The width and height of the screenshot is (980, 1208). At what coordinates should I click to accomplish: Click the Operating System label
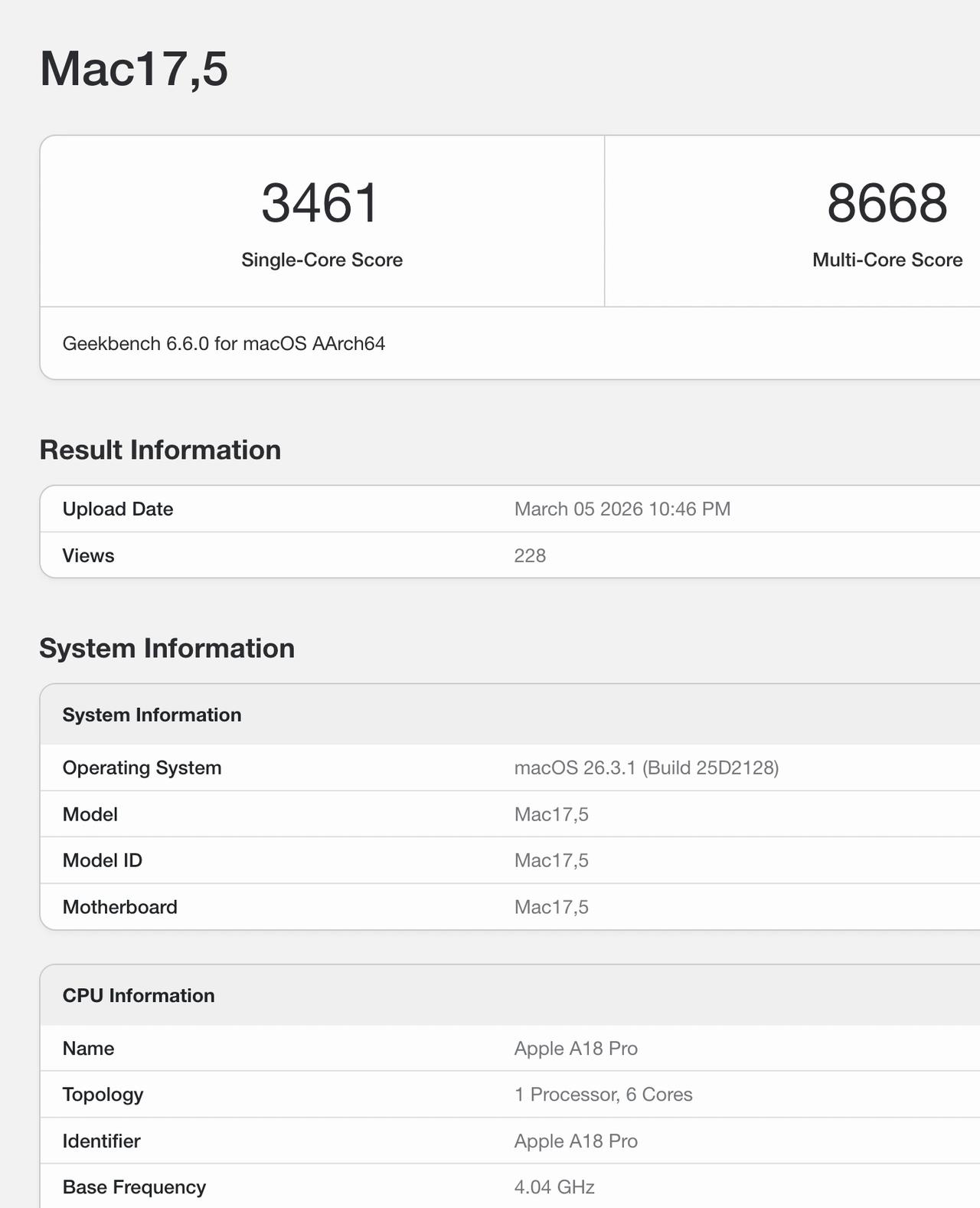click(x=142, y=768)
